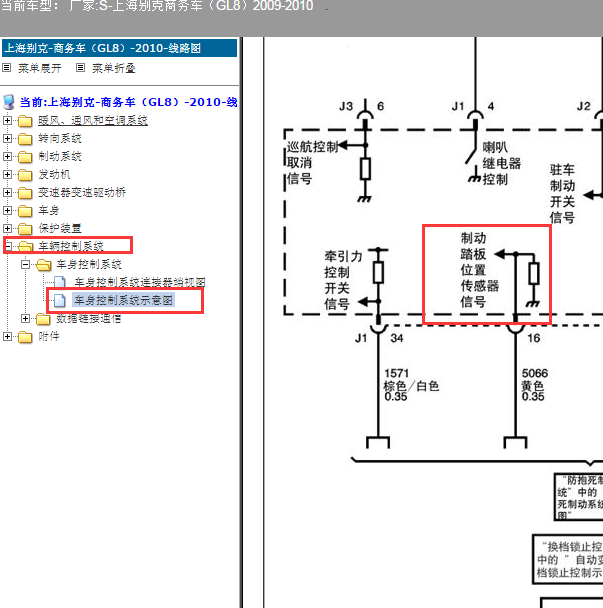Viewport: 603px width, 608px height.
Task: Expand the 制动系统 tree node
Action: pos(7,156)
